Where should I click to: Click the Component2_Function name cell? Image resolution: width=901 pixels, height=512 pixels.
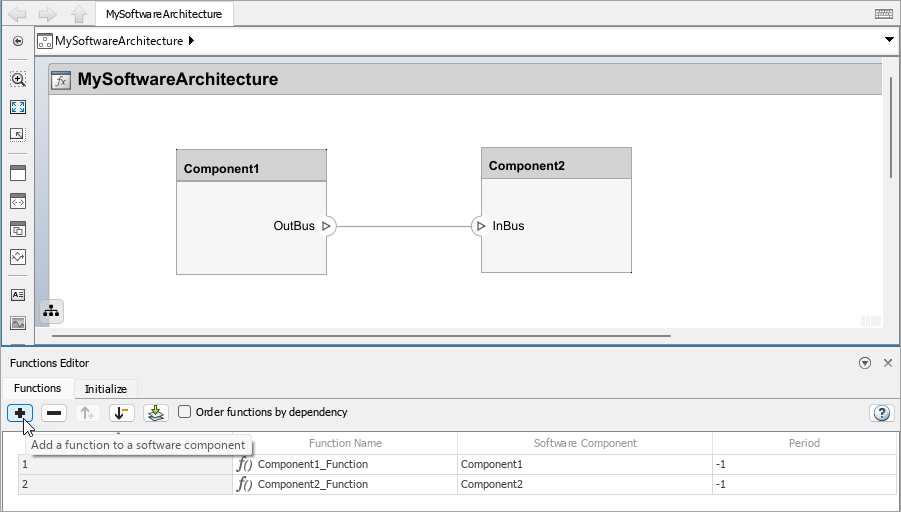312,484
